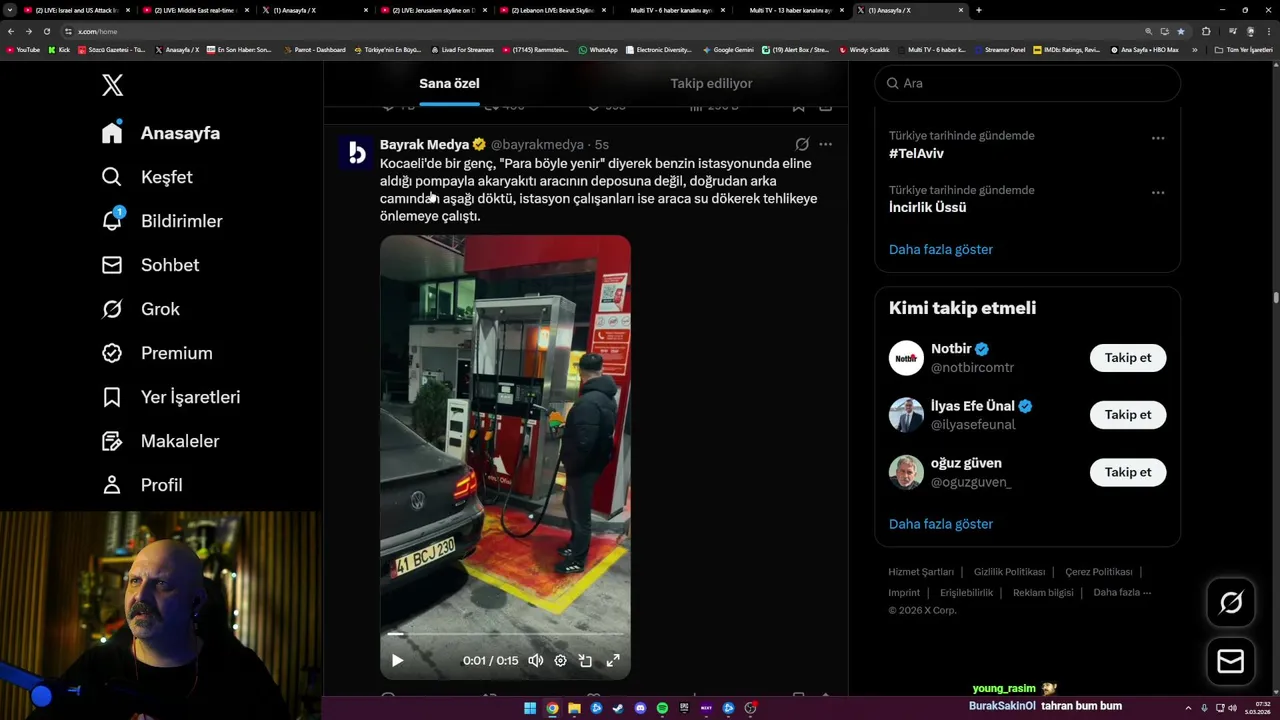Show hidden system tray icons
Screen dimensions: 1280x720
(1188, 708)
